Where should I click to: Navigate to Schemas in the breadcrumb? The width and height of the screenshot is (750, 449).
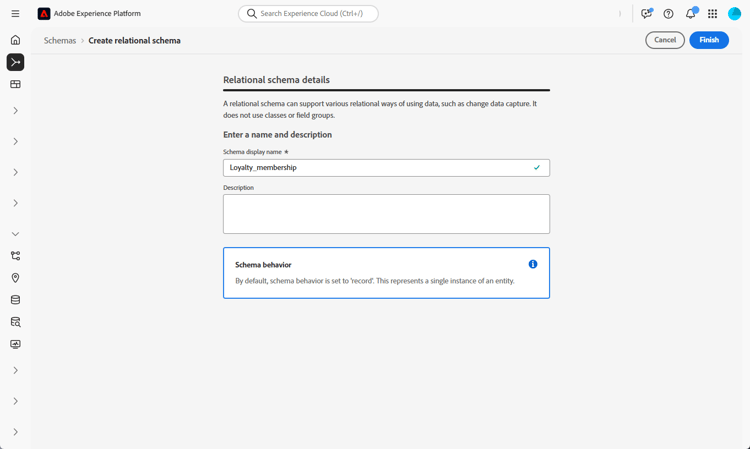[x=60, y=41]
